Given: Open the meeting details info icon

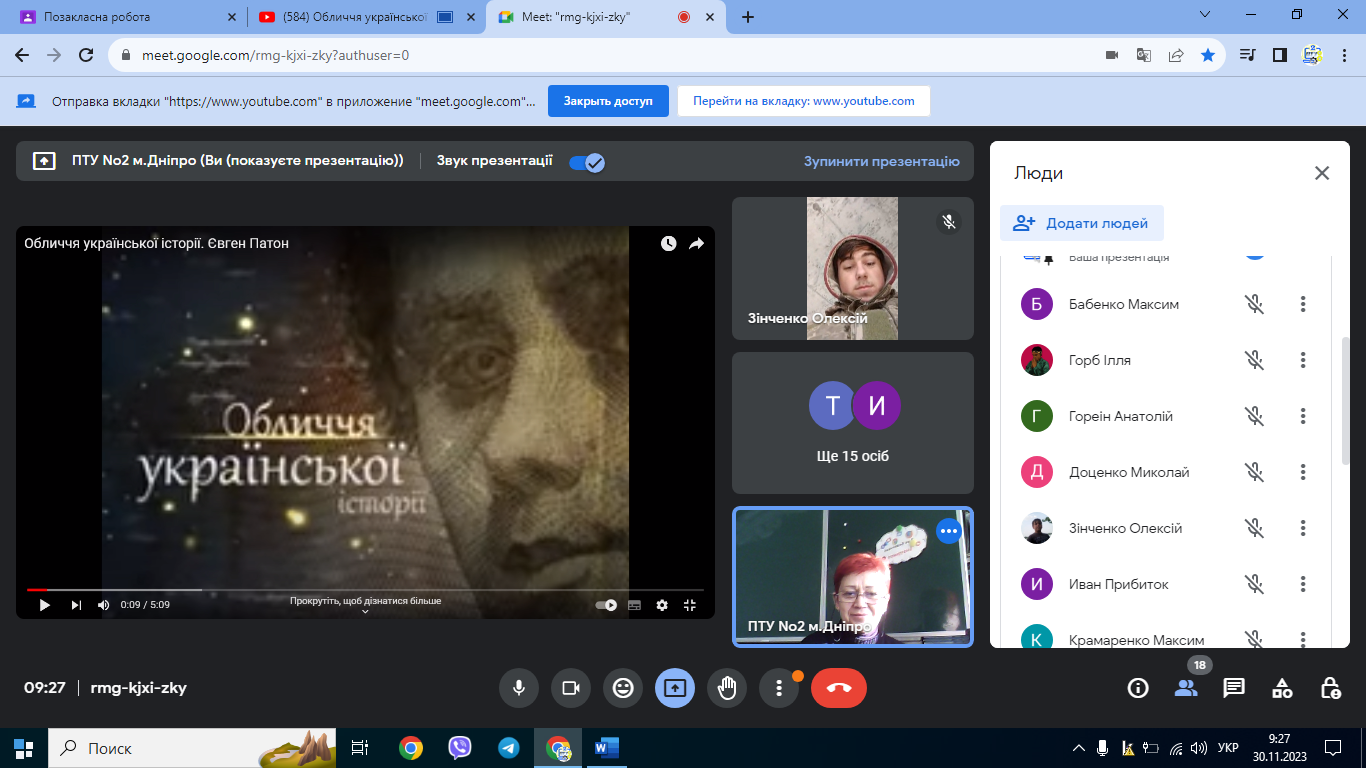Looking at the screenshot, I should click(x=1138, y=688).
